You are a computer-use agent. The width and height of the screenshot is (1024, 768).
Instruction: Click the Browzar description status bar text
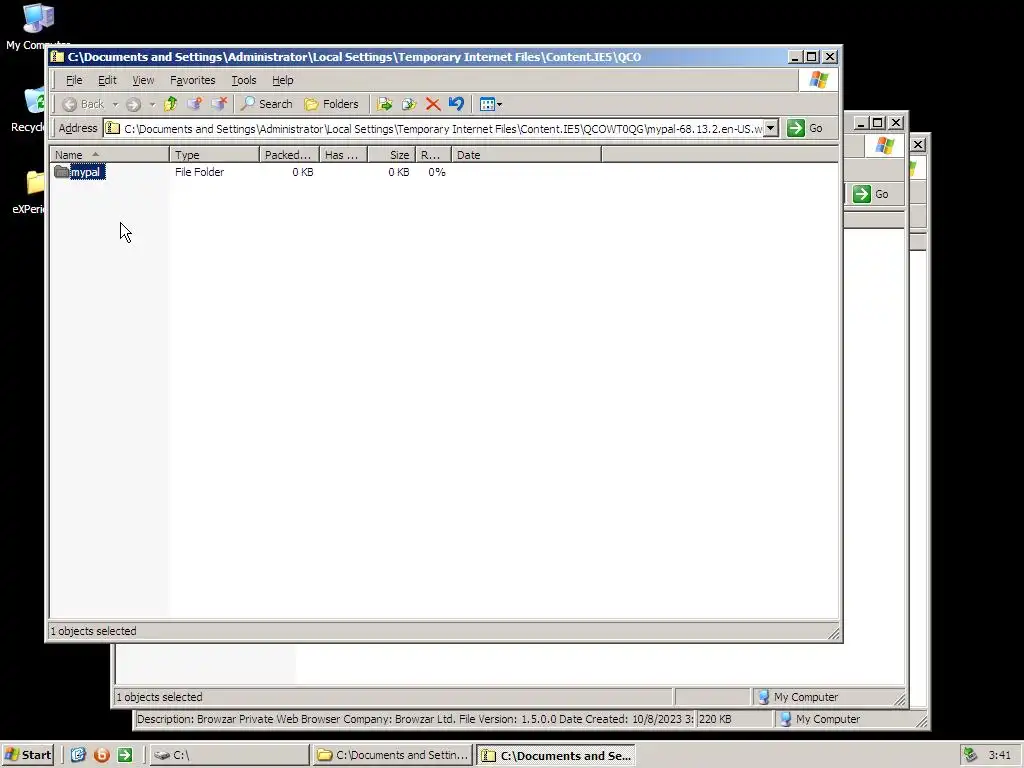(x=415, y=719)
